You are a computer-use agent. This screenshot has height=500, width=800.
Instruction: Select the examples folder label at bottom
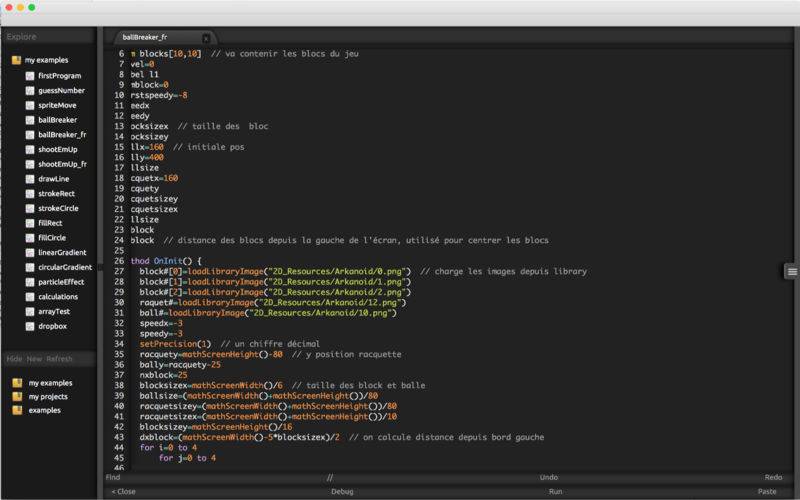click(44, 410)
